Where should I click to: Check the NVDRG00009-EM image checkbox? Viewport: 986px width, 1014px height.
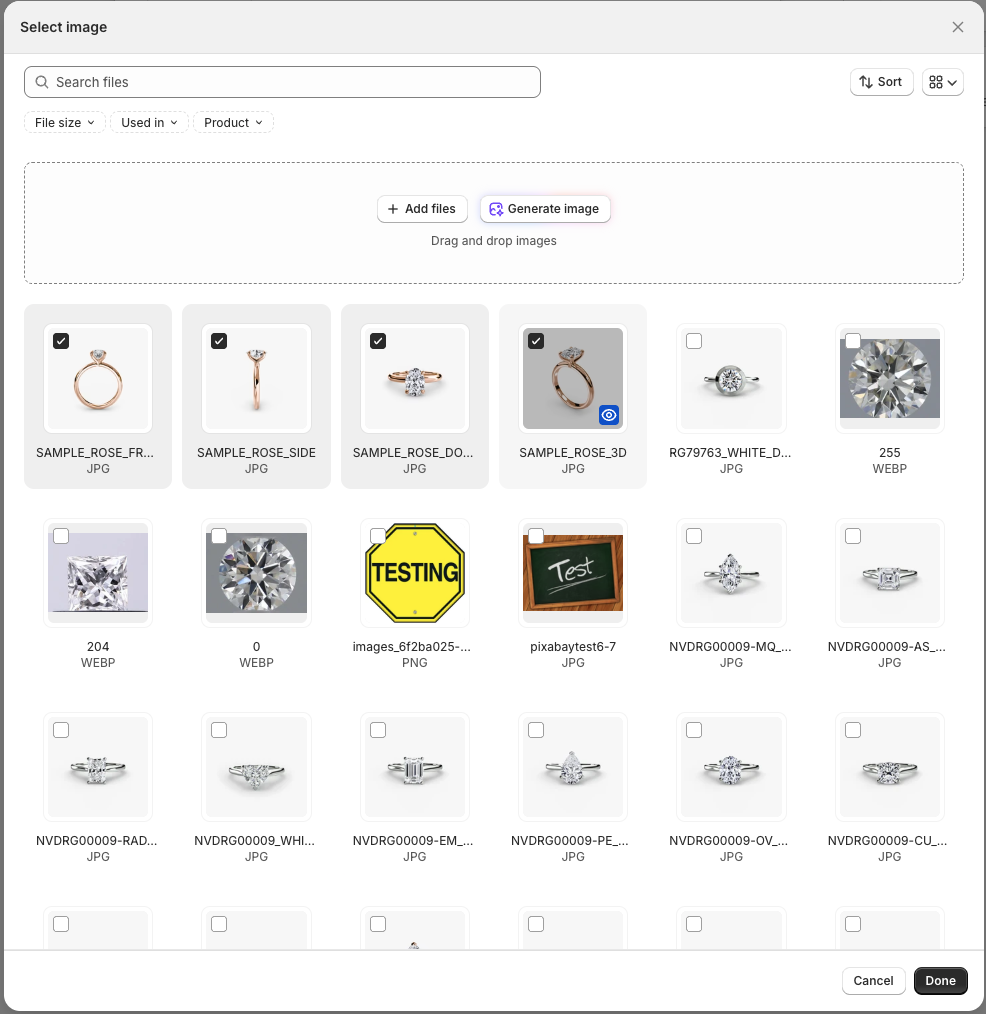[378, 730]
